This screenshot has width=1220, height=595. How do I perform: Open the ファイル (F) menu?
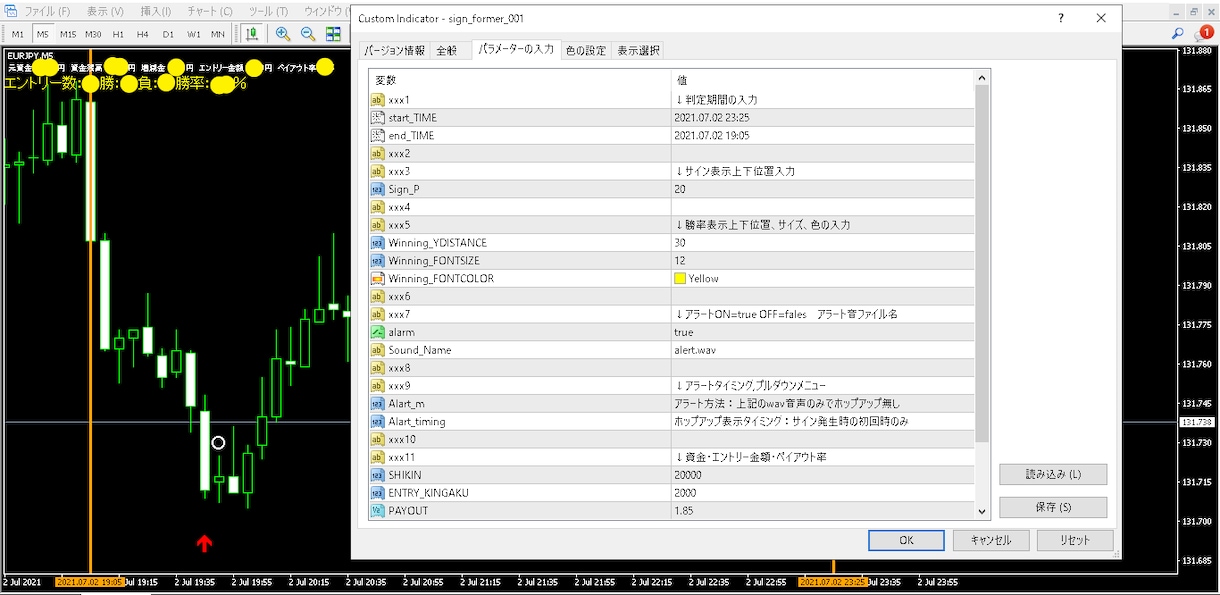tap(47, 11)
